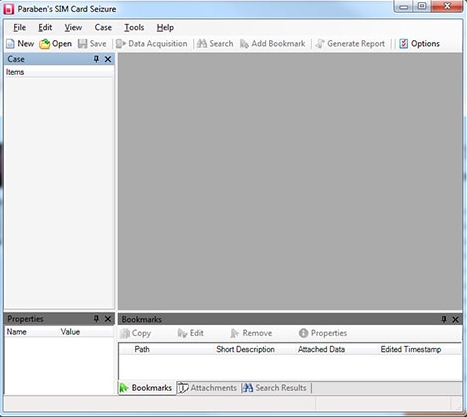The image size is (467, 417).
Task: Open the File menu
Action: 19,27
